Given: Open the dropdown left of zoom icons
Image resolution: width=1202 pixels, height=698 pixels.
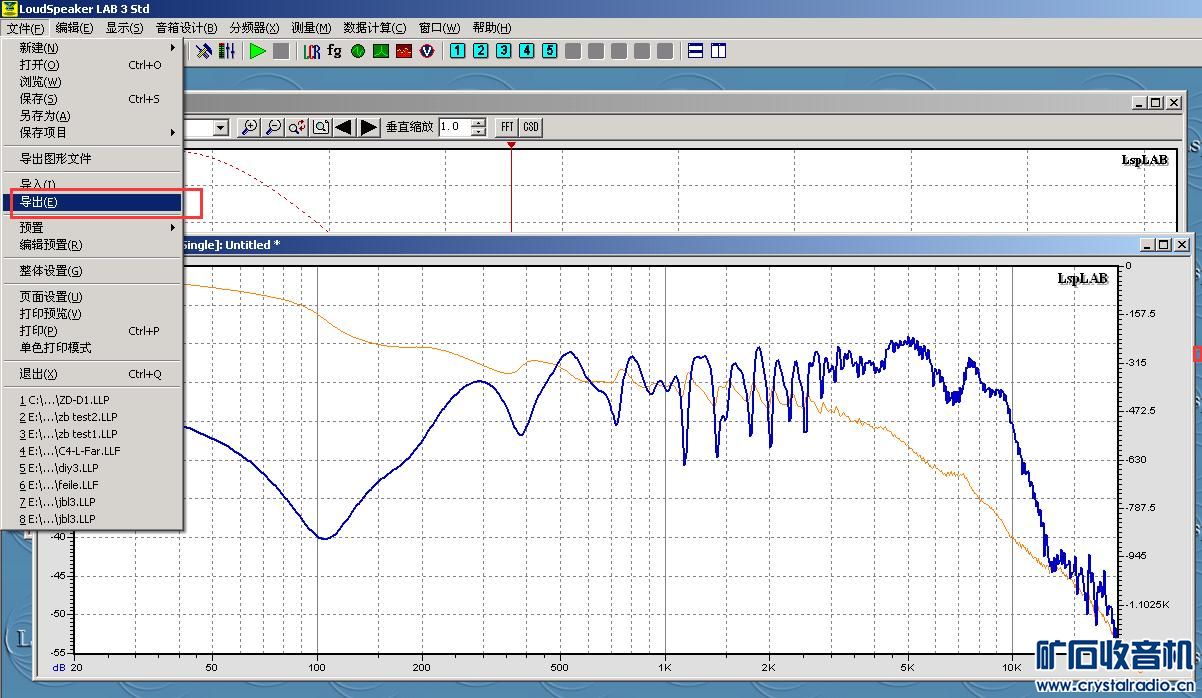Looking at the screenshot, I should [221, 127].
